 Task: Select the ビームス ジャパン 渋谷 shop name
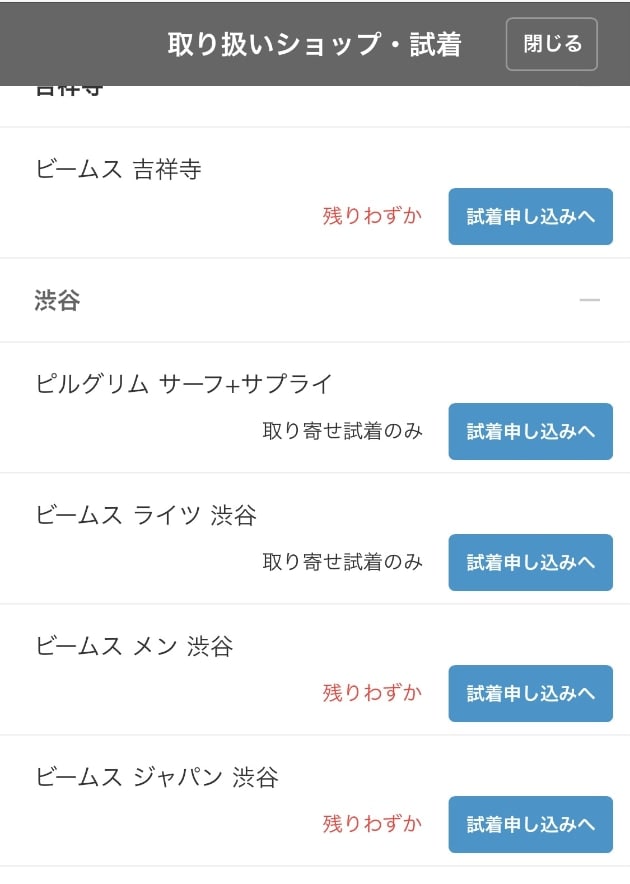coord(157,777)
